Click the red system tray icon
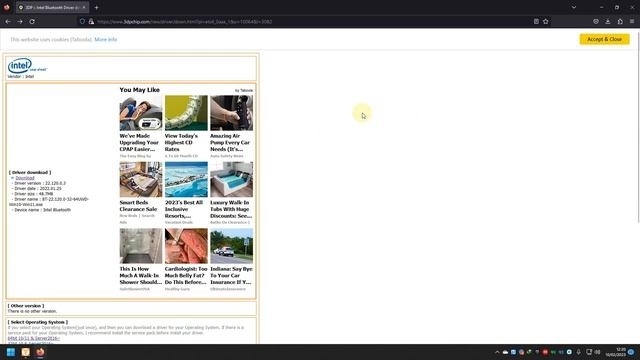 click(x=545, y=352)
